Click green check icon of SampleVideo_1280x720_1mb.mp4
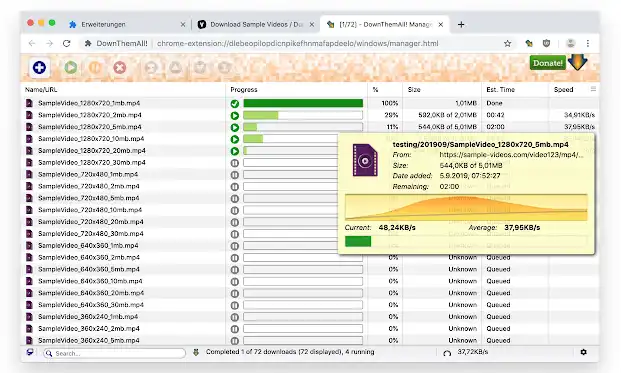Viewport: 621px width, 373px height. 234,104
